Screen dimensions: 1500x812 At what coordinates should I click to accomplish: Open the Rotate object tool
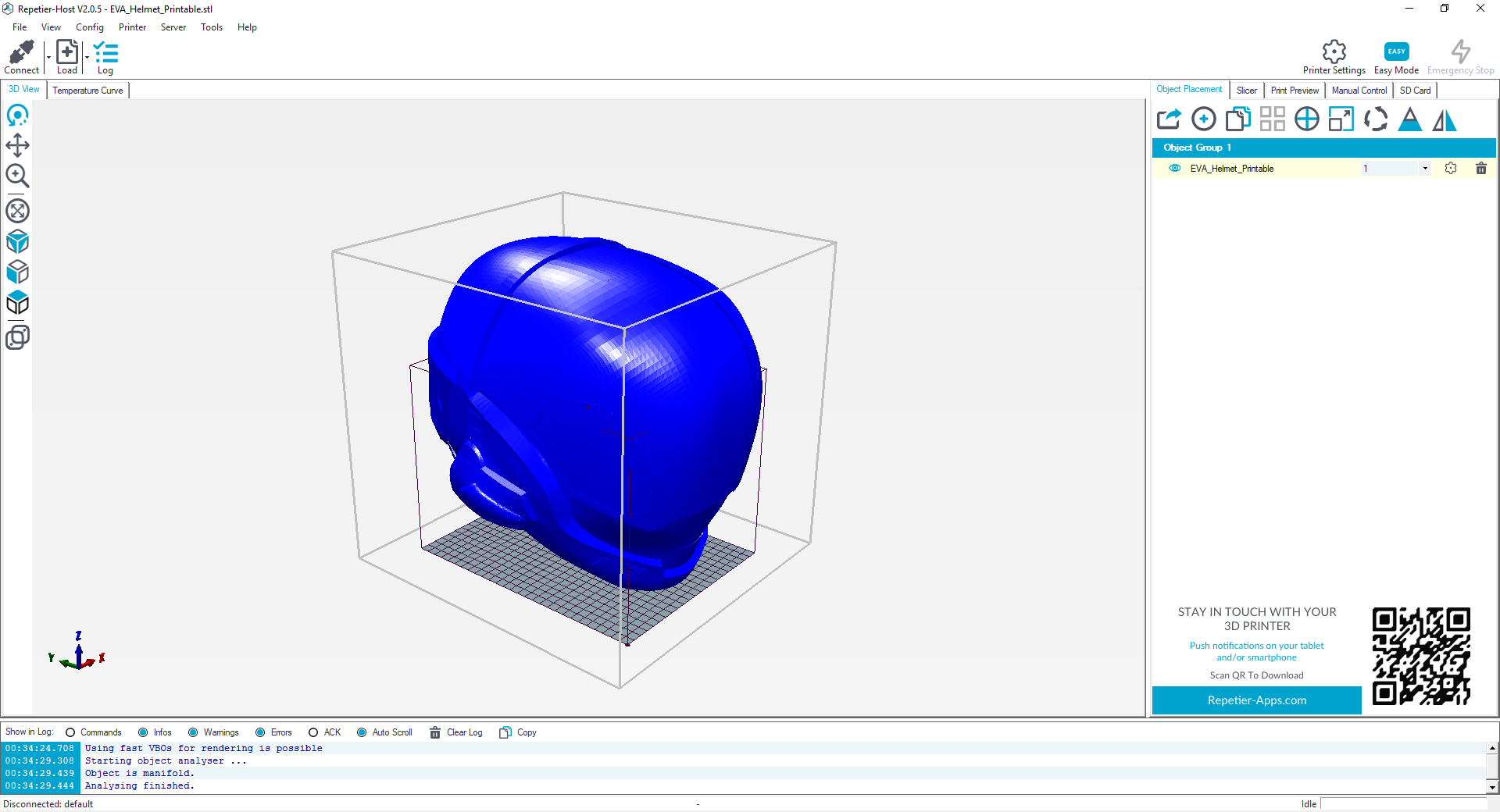pos(1376,119)
